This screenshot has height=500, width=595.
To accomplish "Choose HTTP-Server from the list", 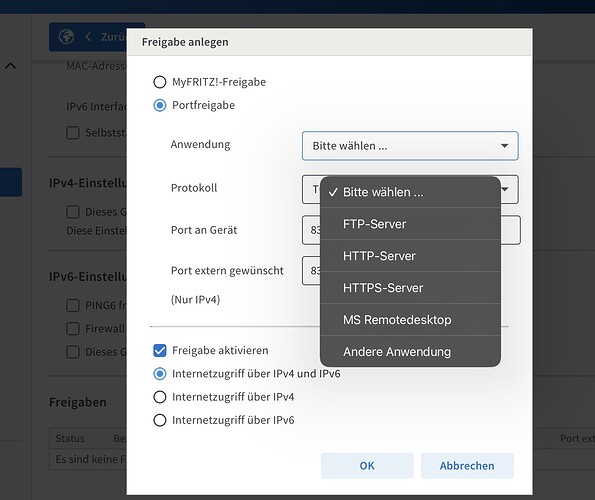I will (410, 256).
